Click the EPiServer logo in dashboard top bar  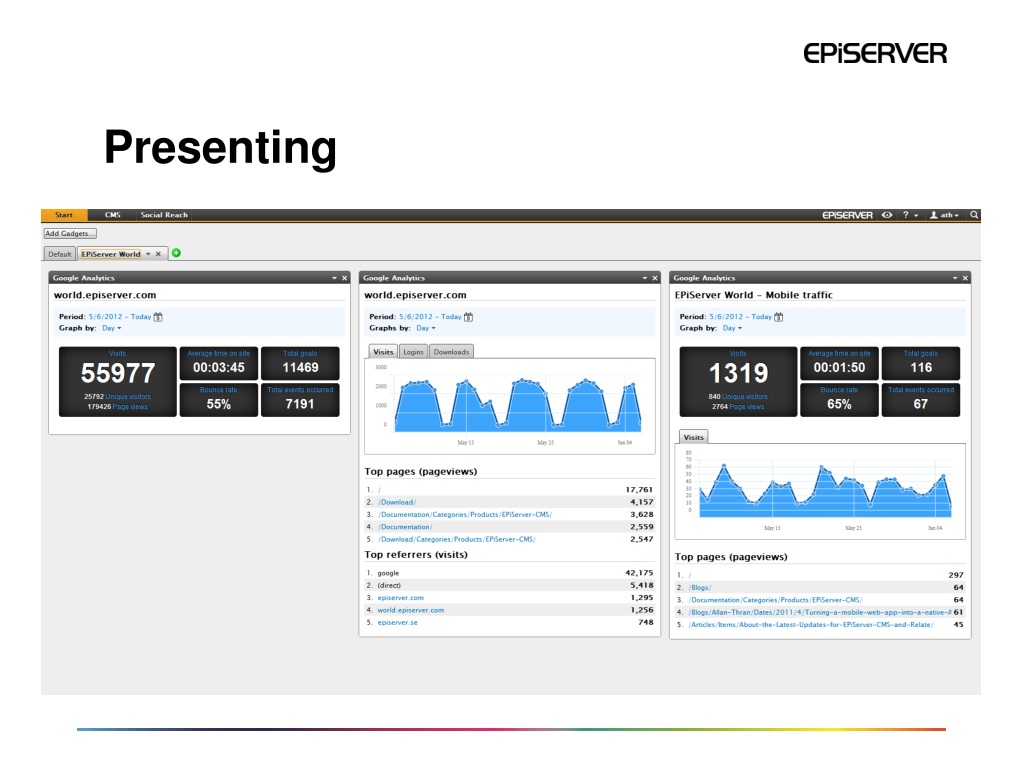pyautogui.click(x=847, y=215)
